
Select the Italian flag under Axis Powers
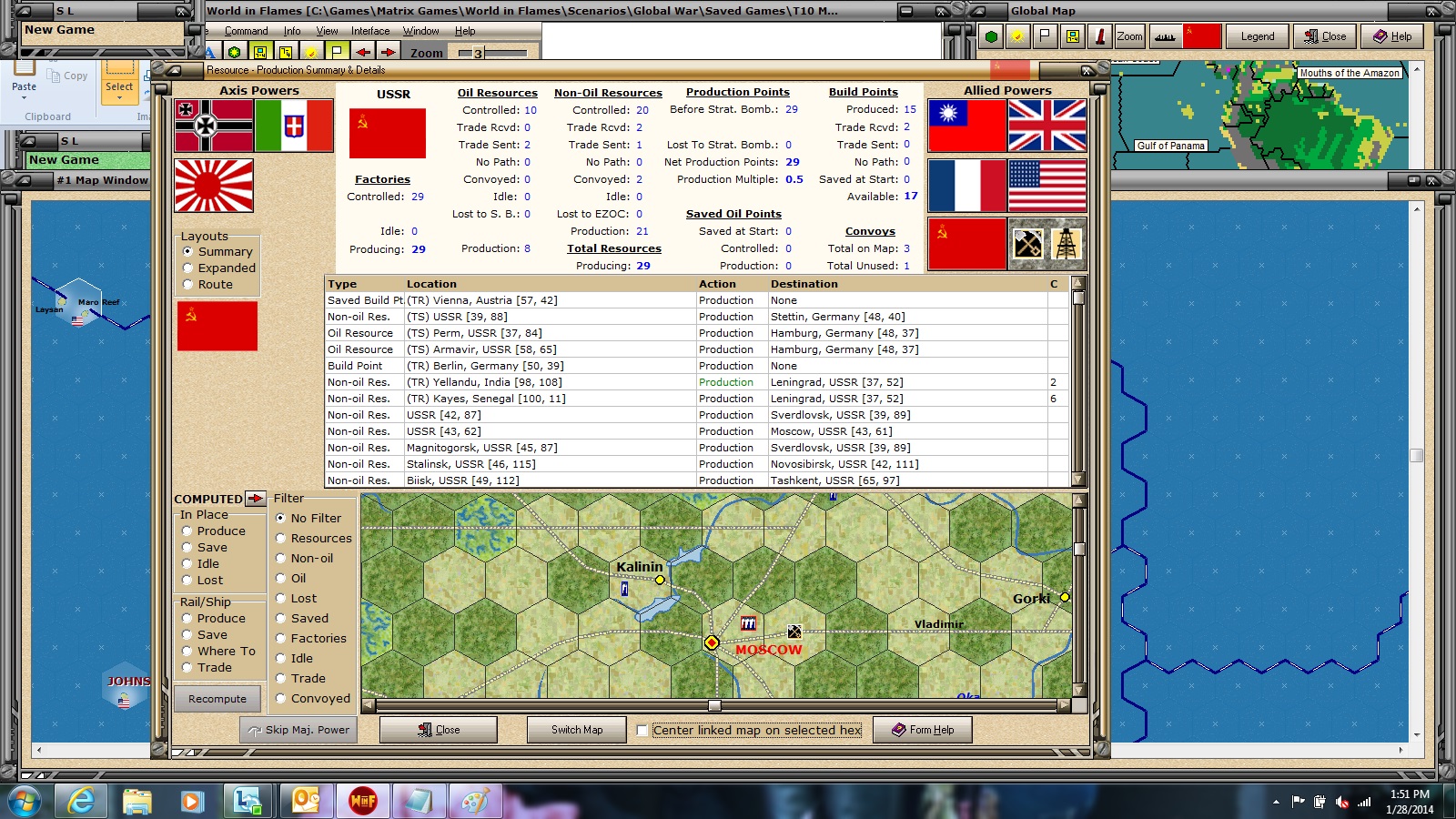(x=294, y=126)
